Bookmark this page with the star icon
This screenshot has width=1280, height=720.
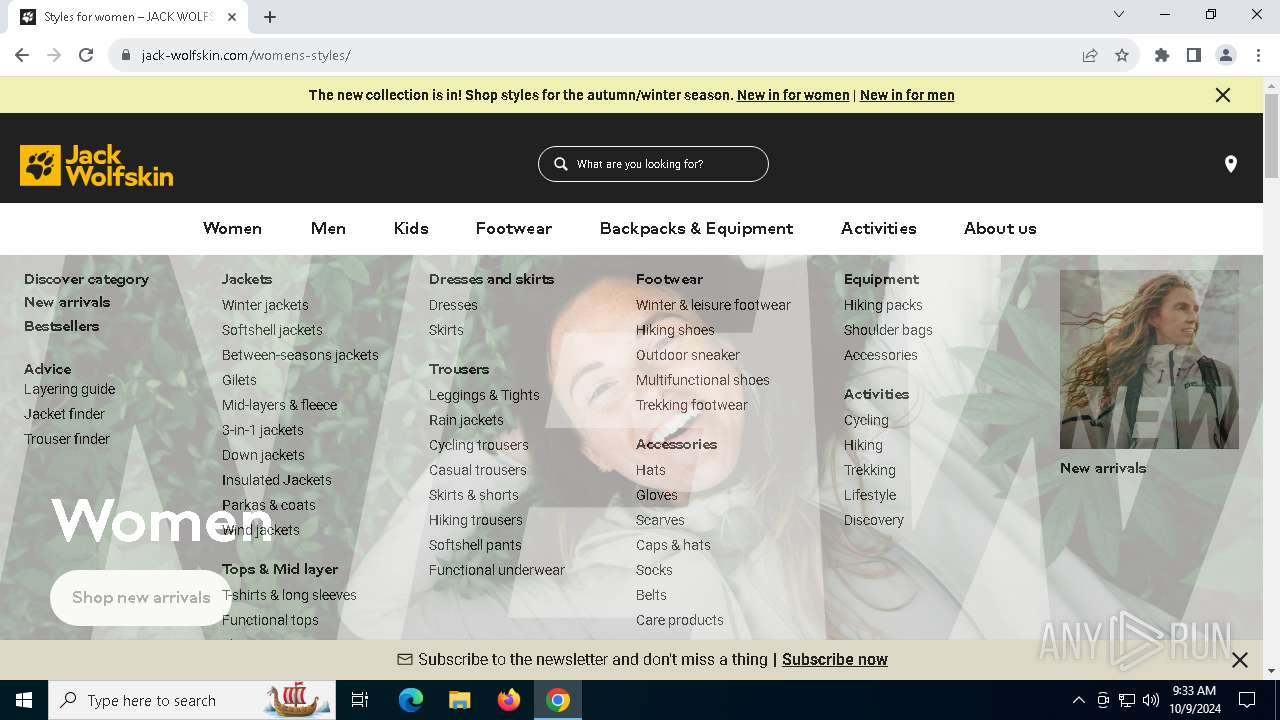pyautogui.click(x=1122, y=55)
